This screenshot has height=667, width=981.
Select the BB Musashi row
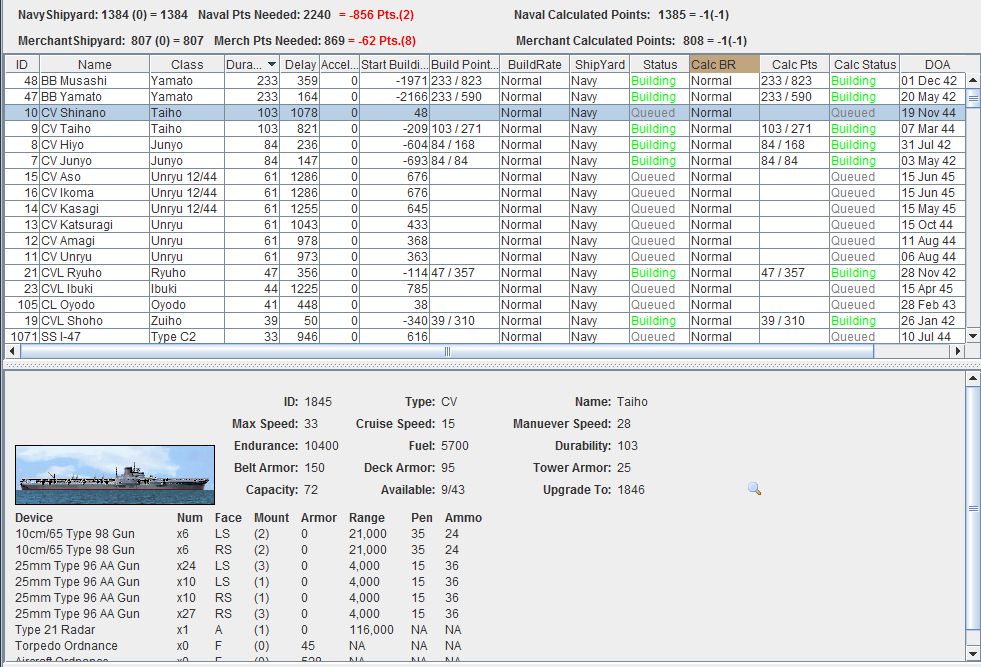click(x=485, y=81)
